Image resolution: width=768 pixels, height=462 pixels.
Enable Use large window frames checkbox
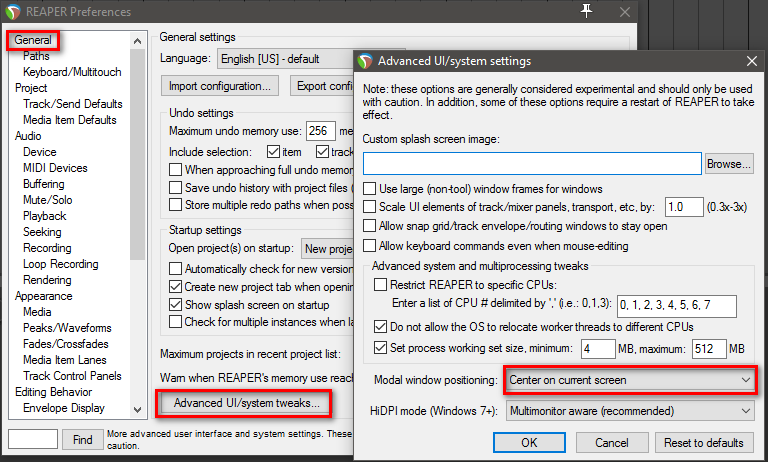[x=370, y=189]
